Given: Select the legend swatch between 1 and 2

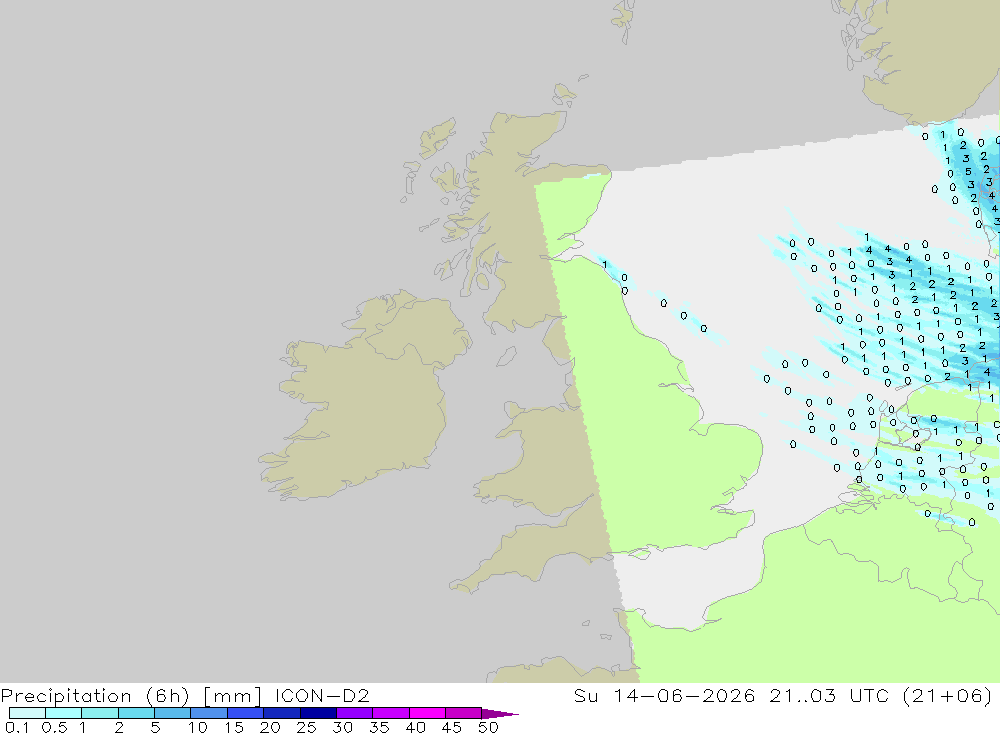Looking at the screenshot, I should coord(99,713).
